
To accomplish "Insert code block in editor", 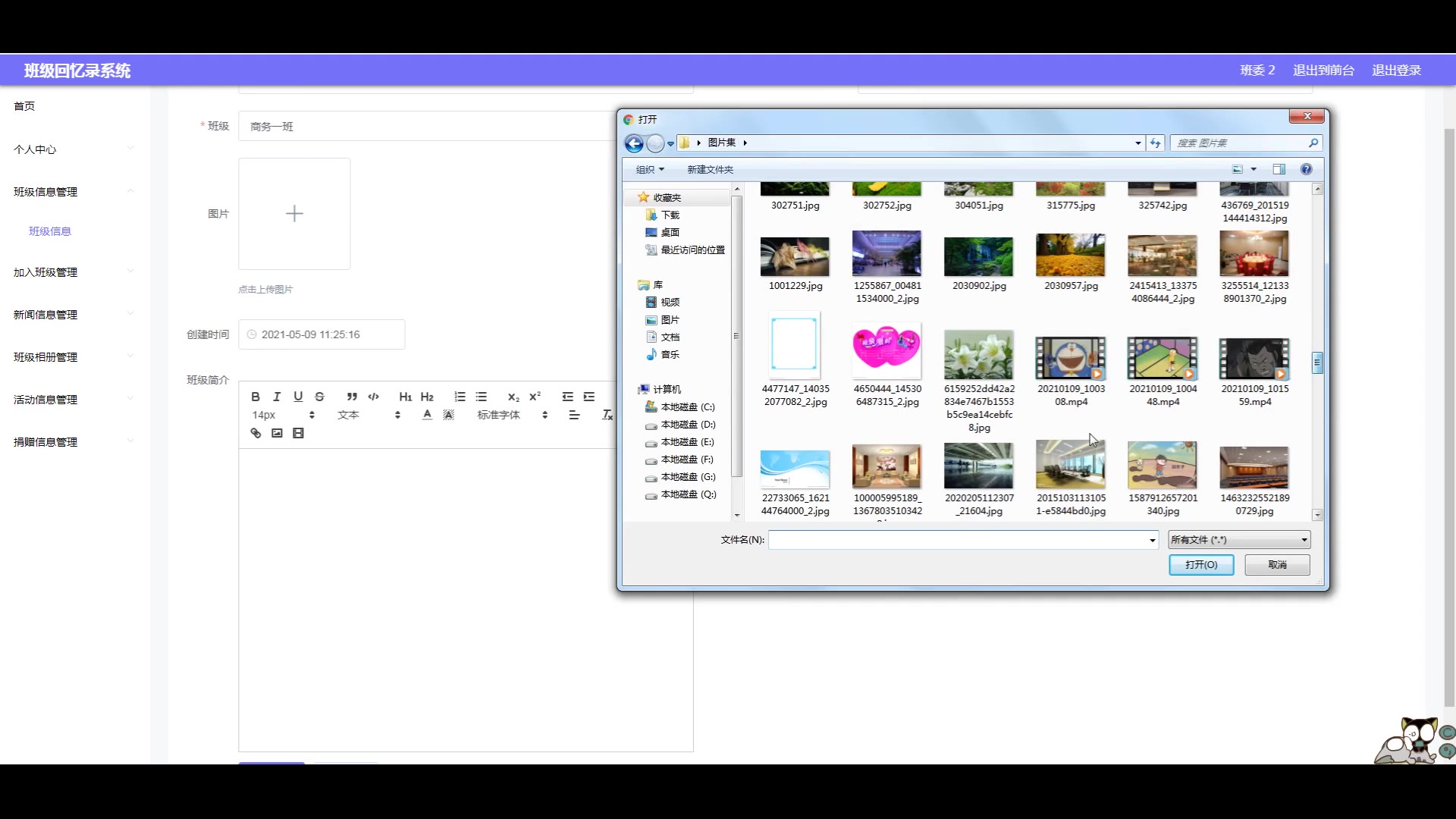I will pos(373,397).
